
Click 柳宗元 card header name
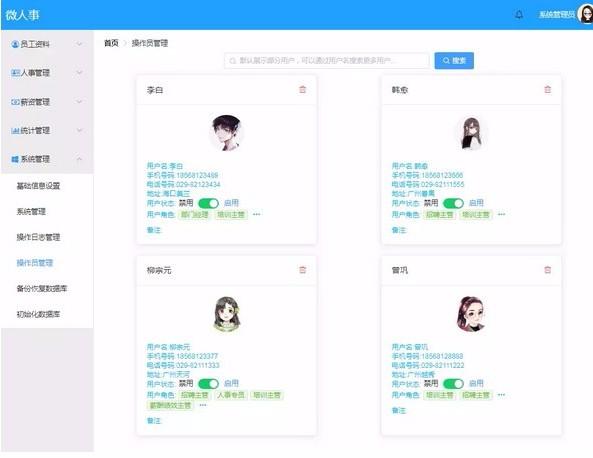tap(159, 270)
